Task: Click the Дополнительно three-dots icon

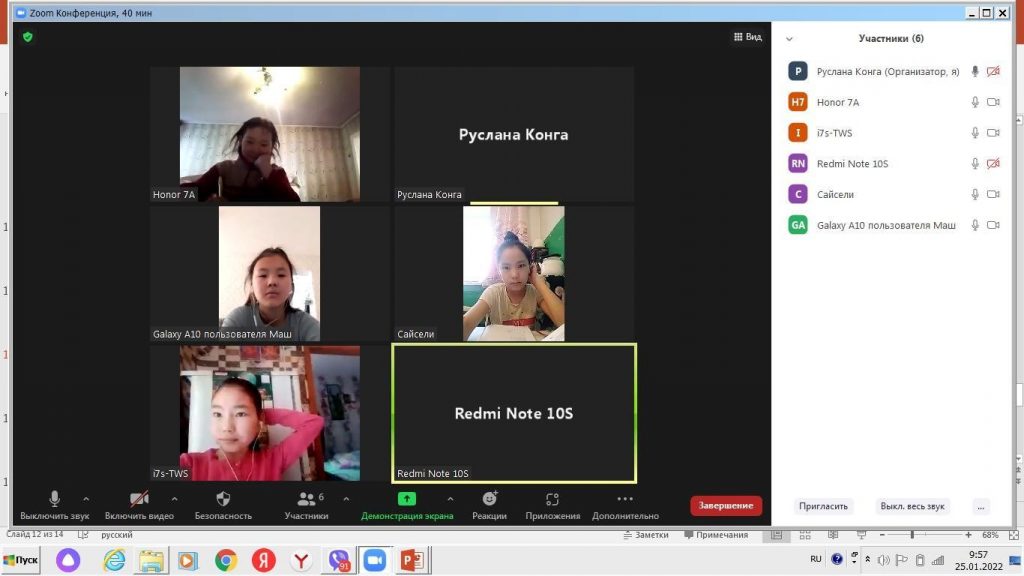Action: [625, 498]
